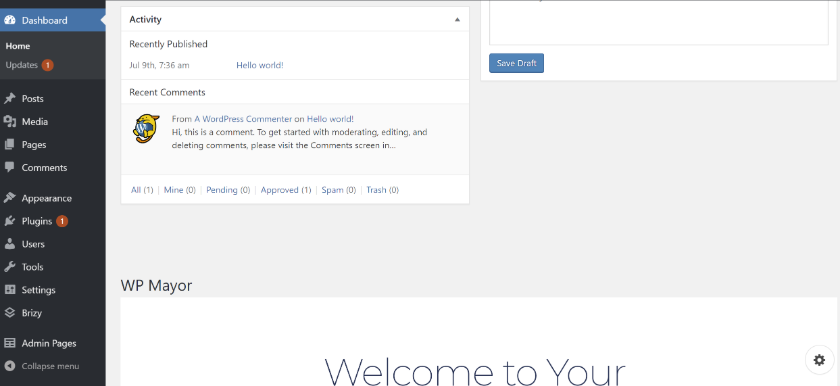This screenshot has width=840, height=386.
Task: Open the recently published Hello world! post
Action: (x=260, y=65)
